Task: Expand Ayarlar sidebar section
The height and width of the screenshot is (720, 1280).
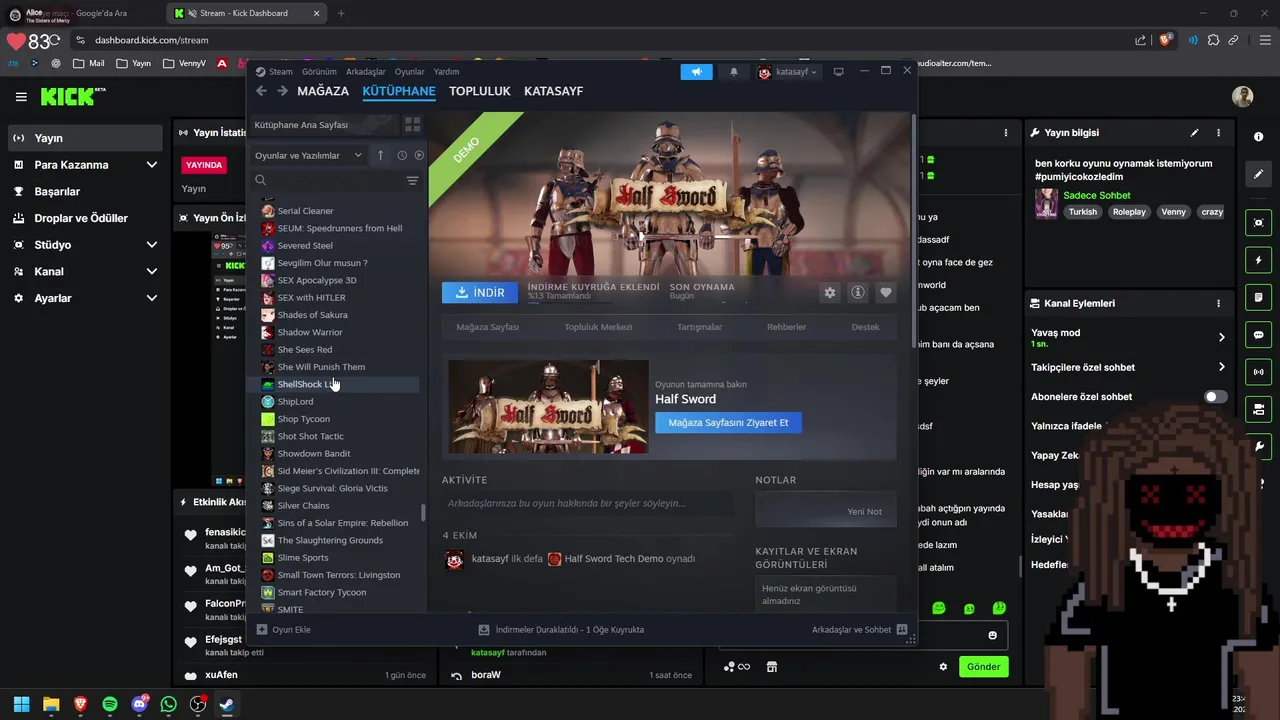Action: pyautogui.click(x=152, y=298)
